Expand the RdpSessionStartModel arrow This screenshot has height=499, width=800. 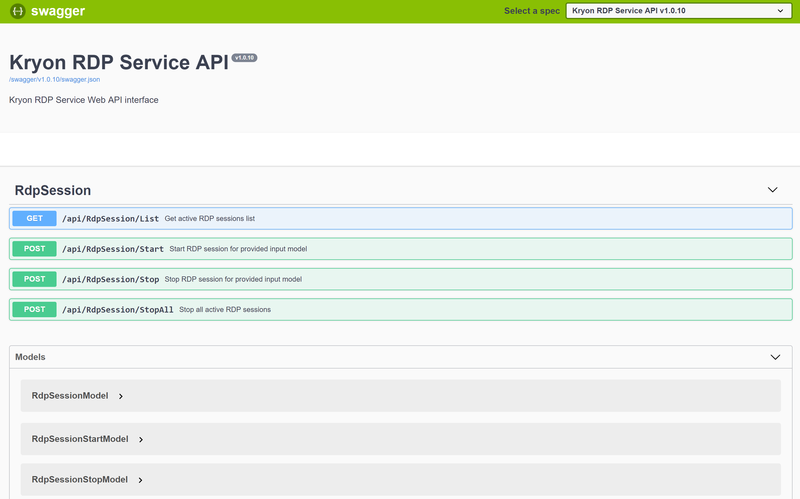coord(141,439)
